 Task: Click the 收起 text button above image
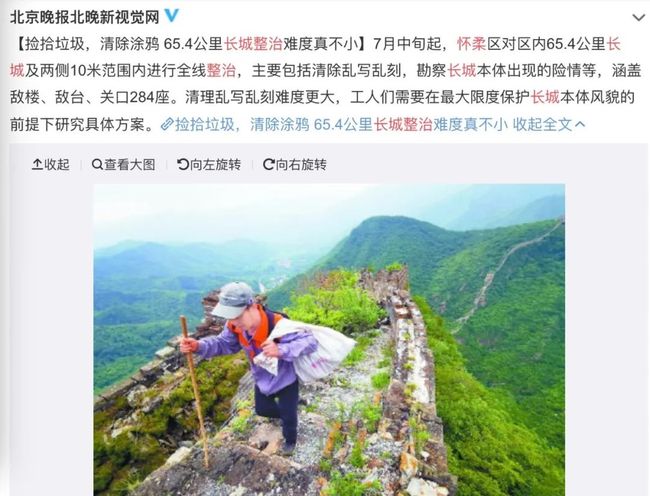pyautogui.click(x=57, y=165)
